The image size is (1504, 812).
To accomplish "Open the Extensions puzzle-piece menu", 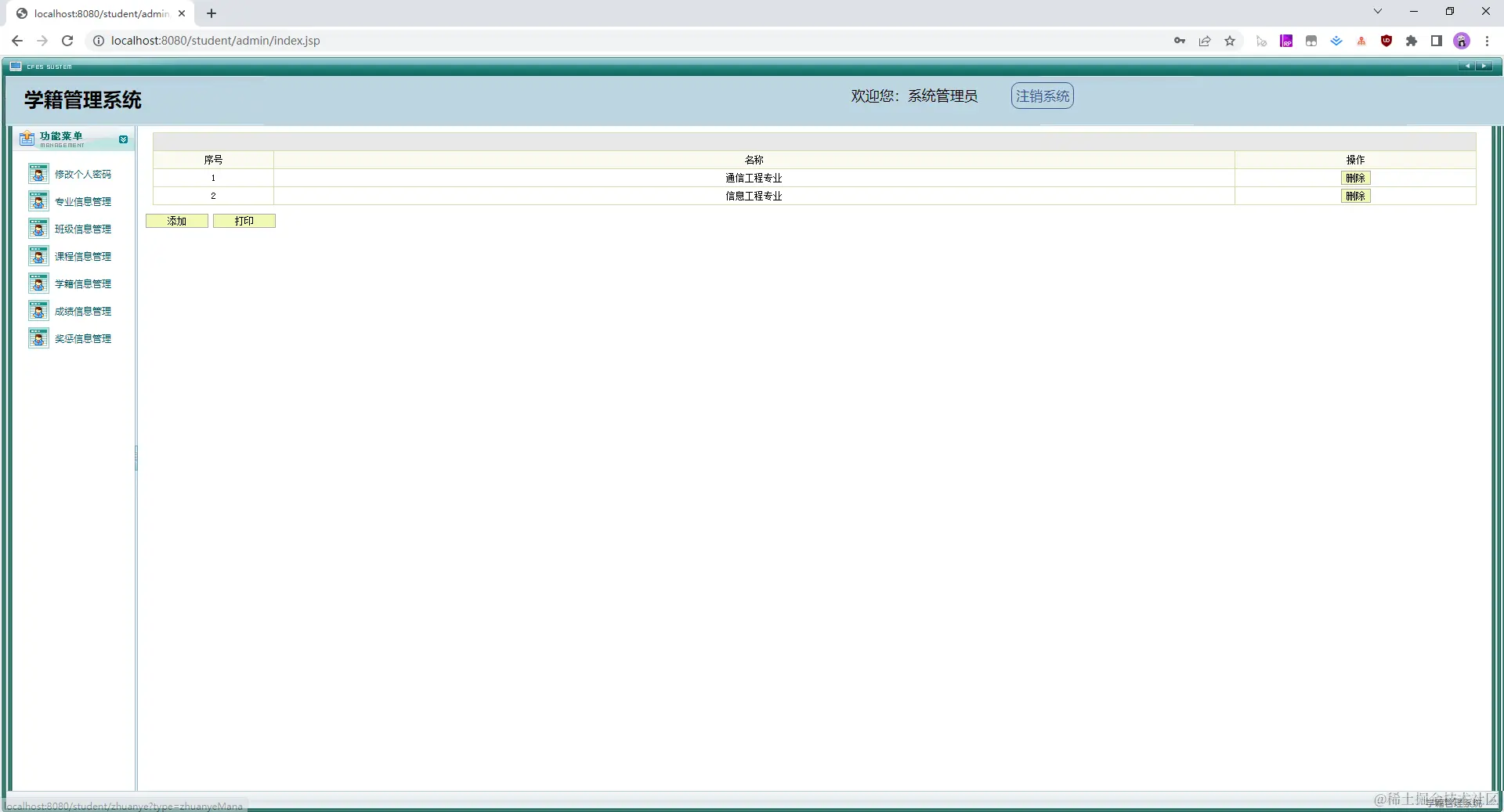I will tap(1412, 41).
